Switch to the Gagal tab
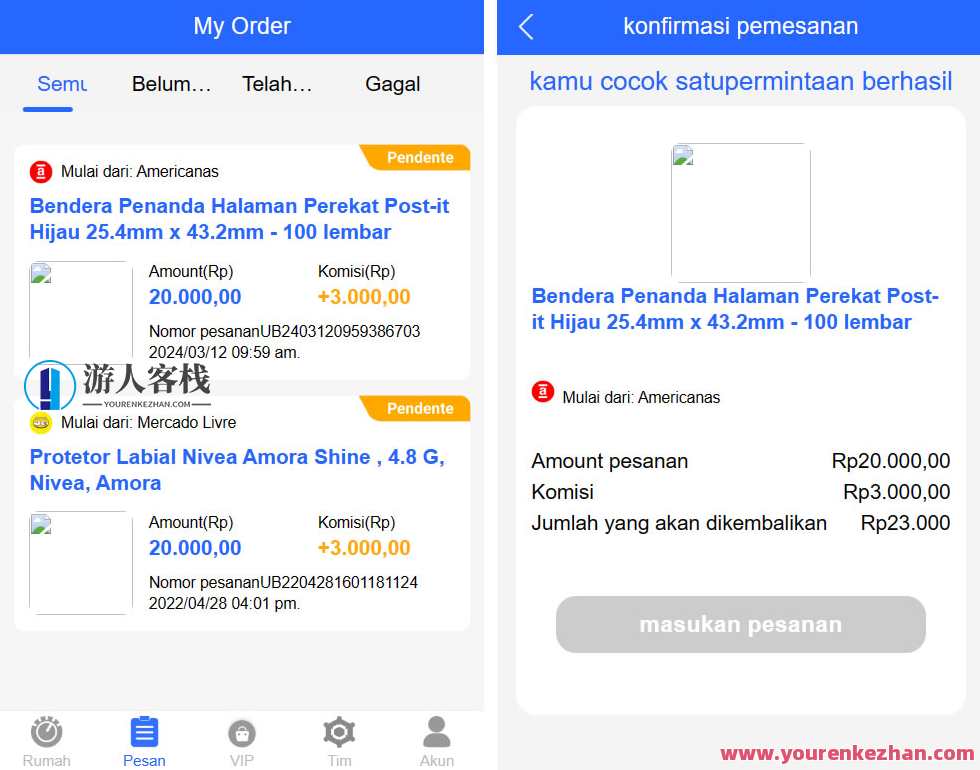980x770 pixels. 392,84
